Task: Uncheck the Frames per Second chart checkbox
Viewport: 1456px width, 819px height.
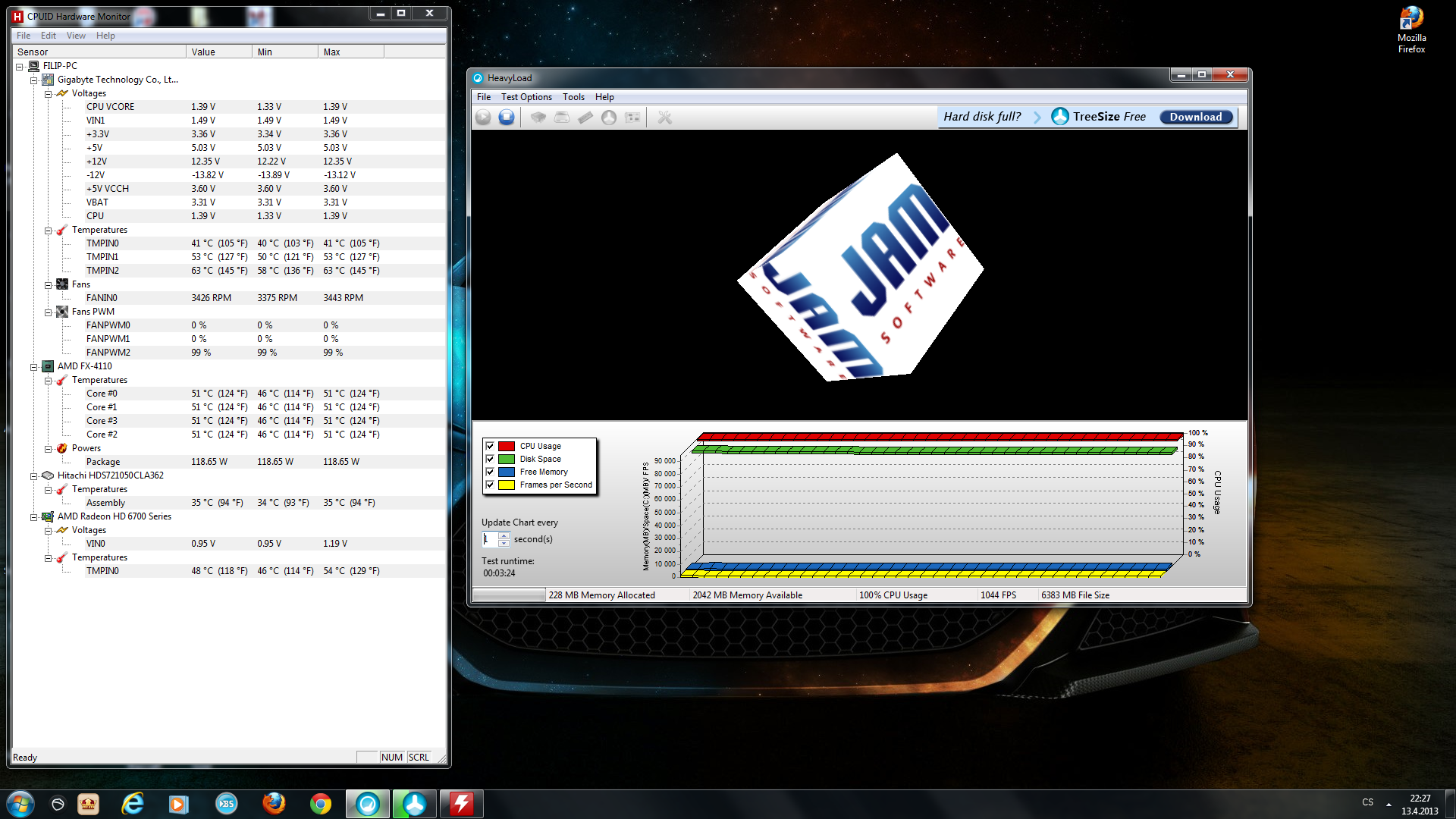Action: point(490,485)
